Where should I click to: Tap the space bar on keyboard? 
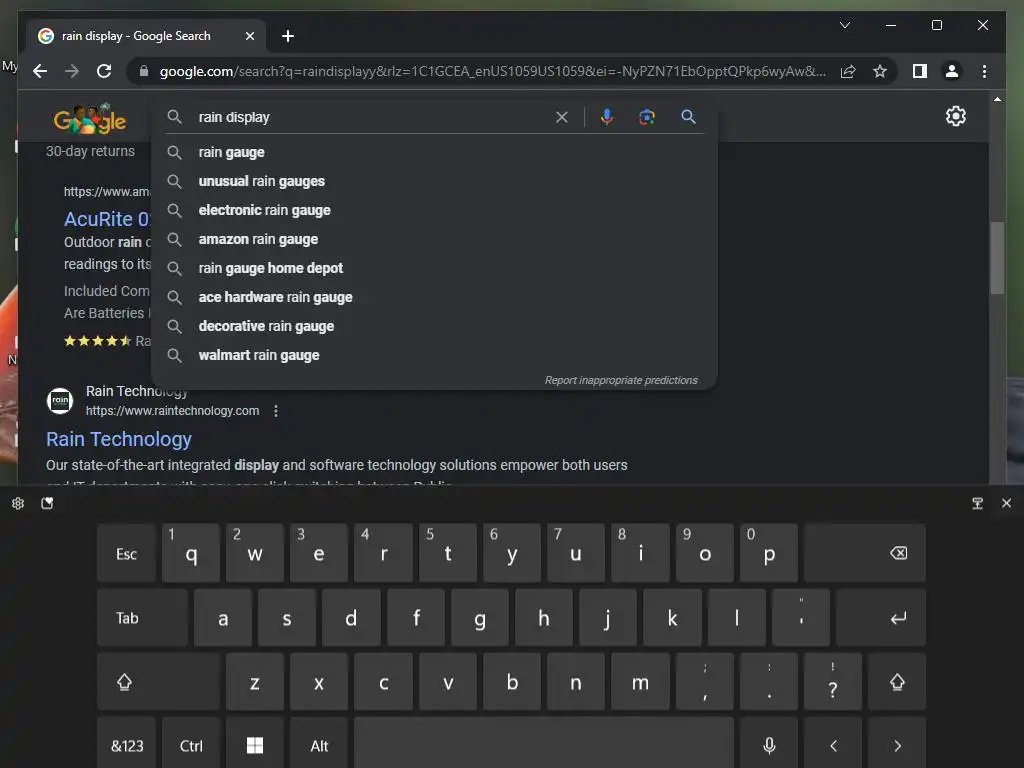(543, 745)
